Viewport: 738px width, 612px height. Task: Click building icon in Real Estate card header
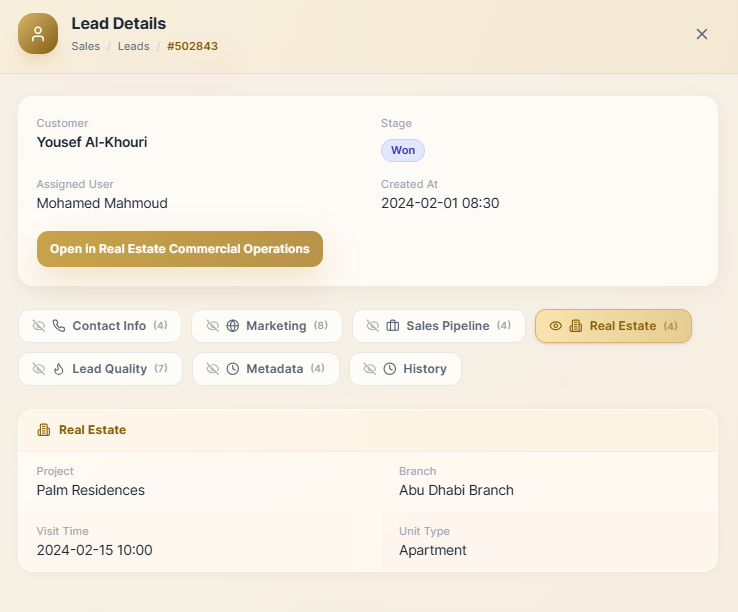(44, 430)
